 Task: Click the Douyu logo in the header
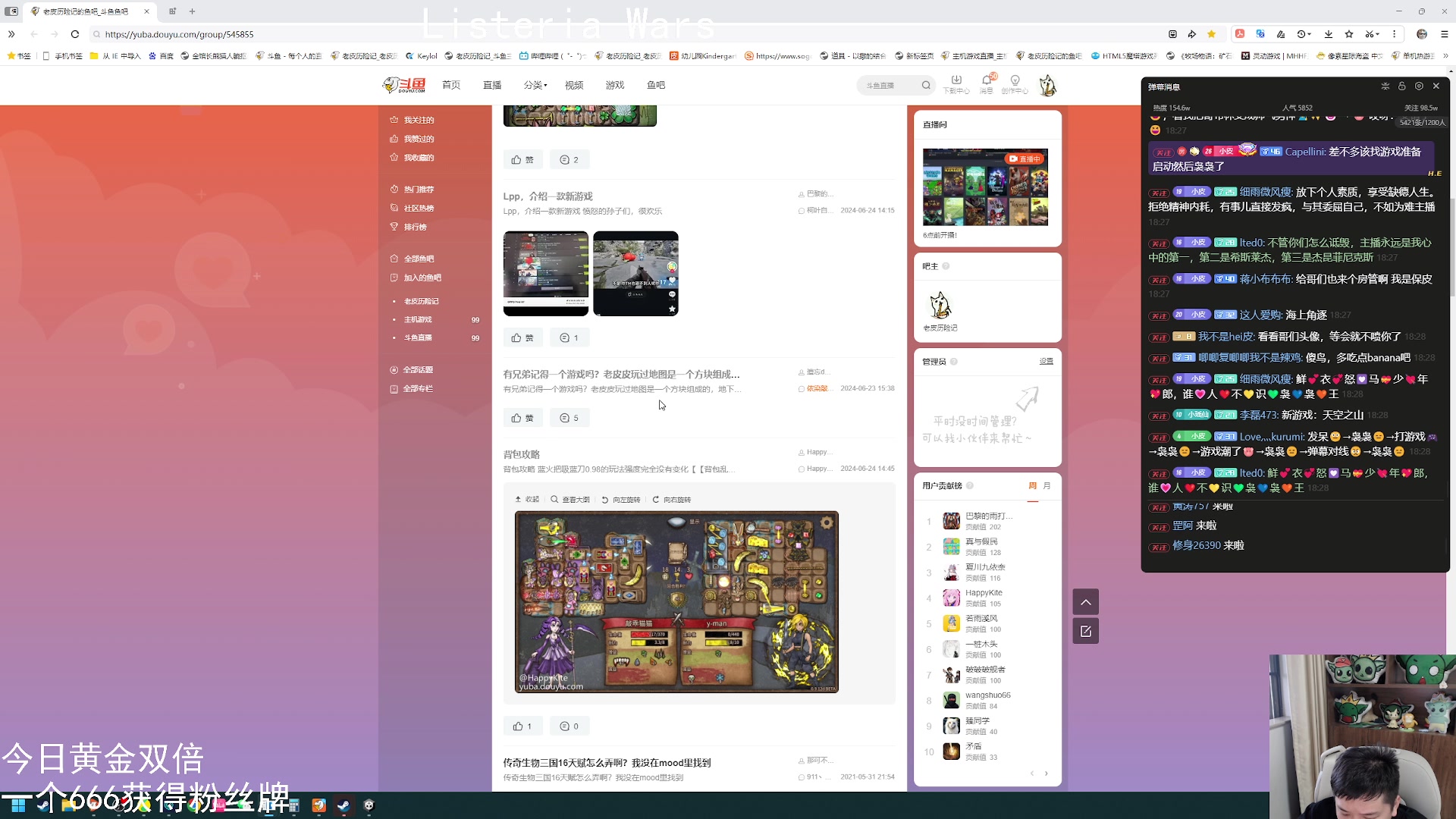tap(404, 85)
